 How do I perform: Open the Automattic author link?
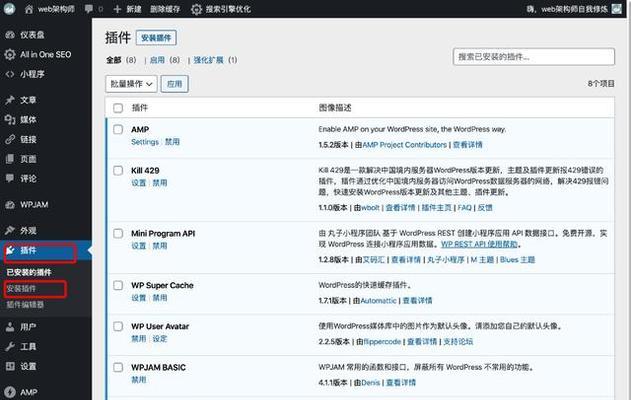coord(378,301)
